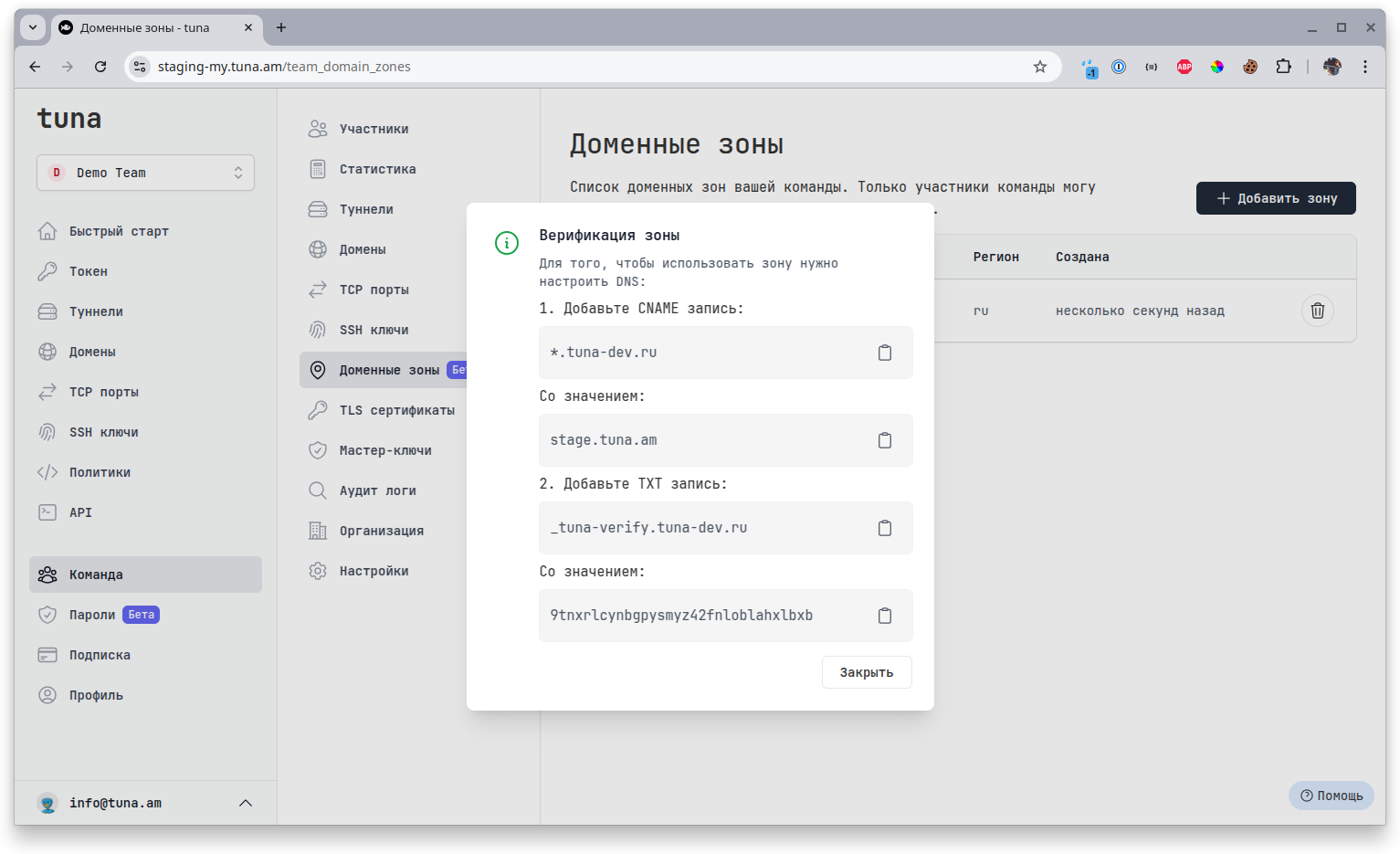This screenshot has width=1400, height=854.
Task: Copy the value stage.tuna.am
Action: click(884, 439)
